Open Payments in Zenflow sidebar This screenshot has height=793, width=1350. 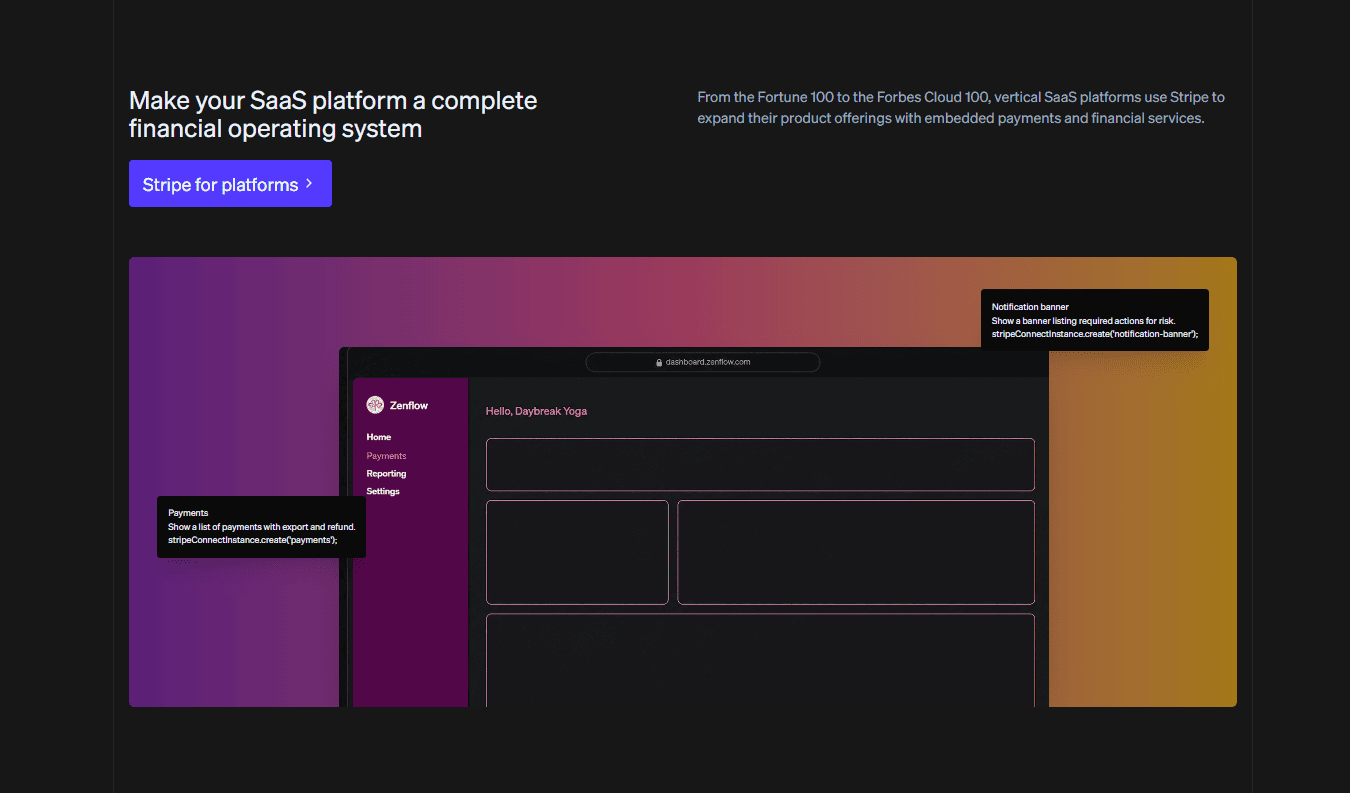[x=386, y=456]
